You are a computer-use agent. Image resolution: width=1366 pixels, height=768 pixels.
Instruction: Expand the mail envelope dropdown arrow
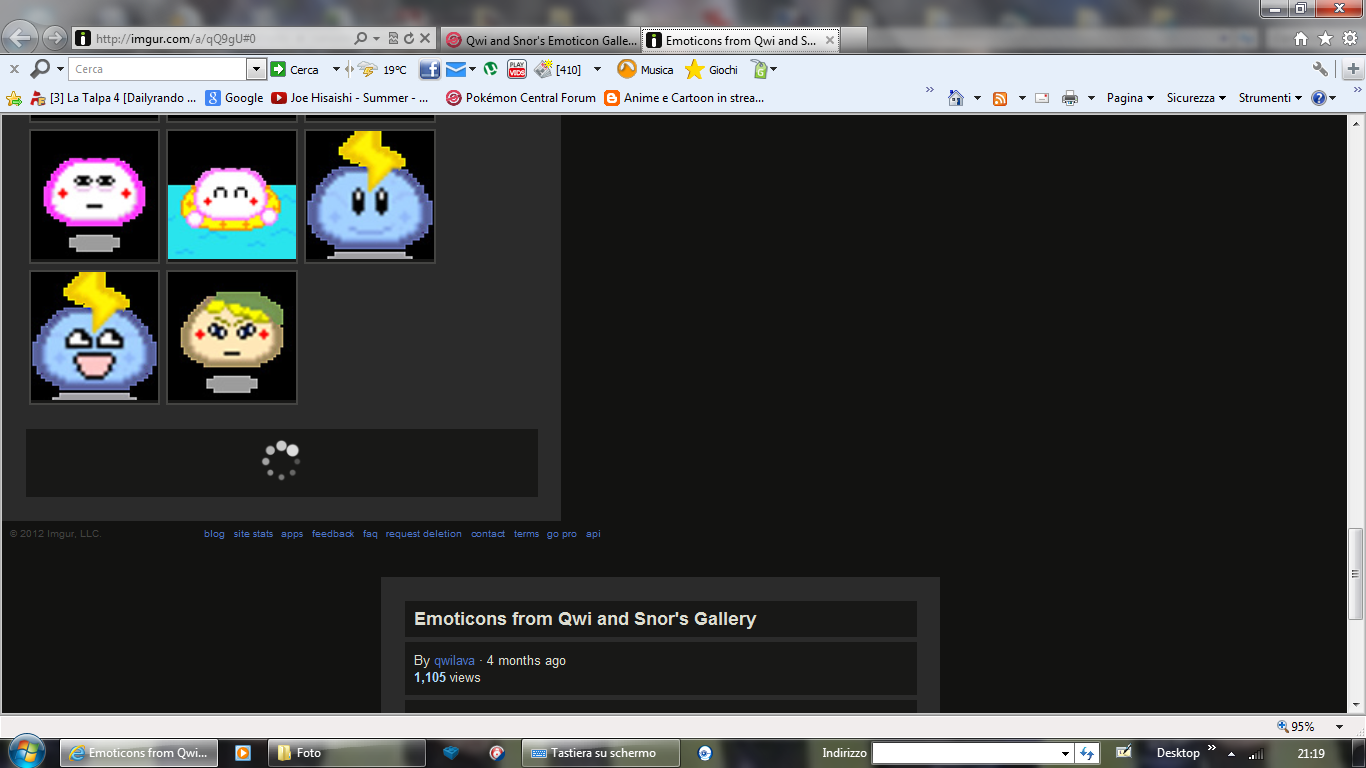tap(472, 69)
